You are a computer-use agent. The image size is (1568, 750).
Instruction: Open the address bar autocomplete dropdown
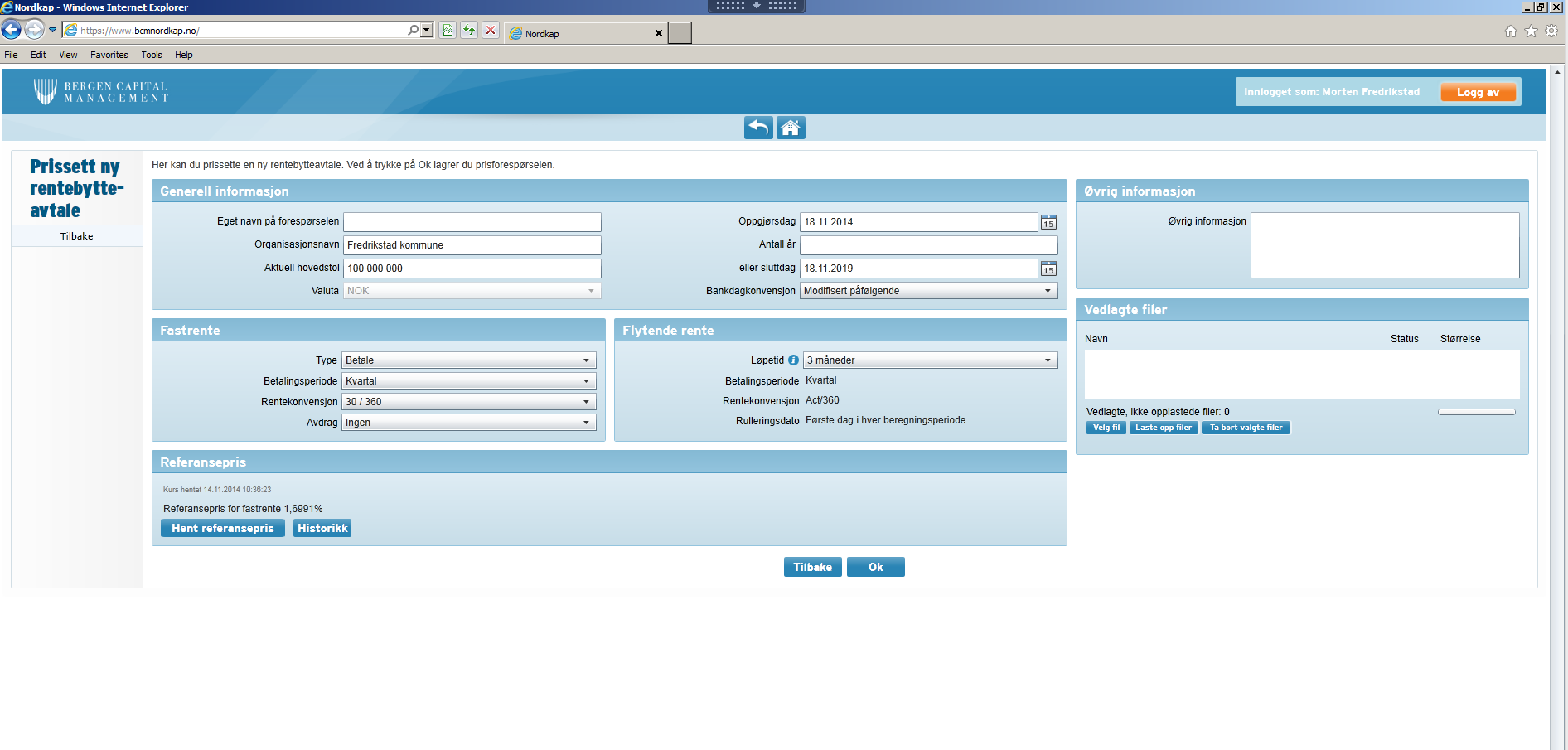427,31
